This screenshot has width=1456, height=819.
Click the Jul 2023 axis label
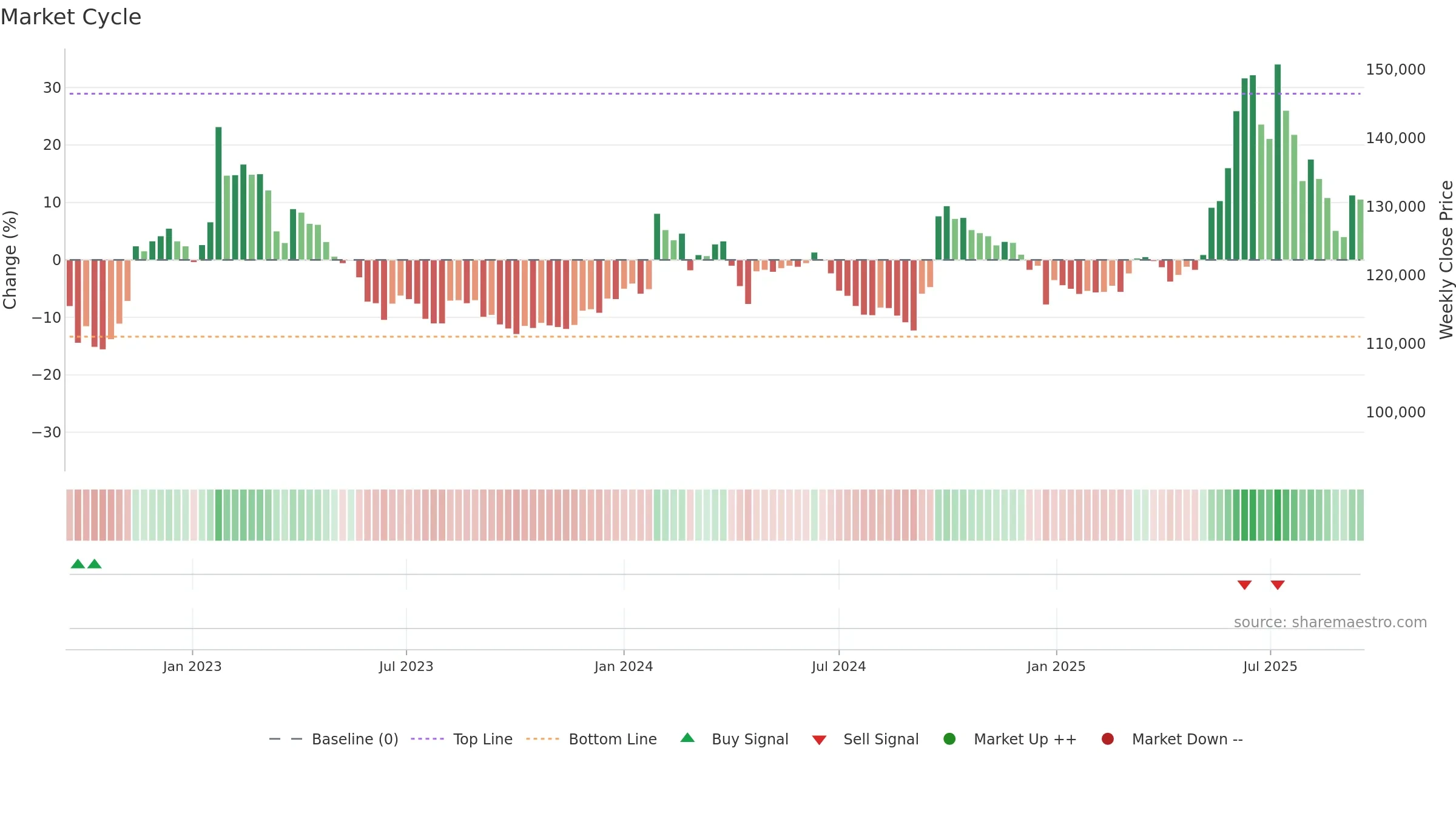click(x=406, y=666)
